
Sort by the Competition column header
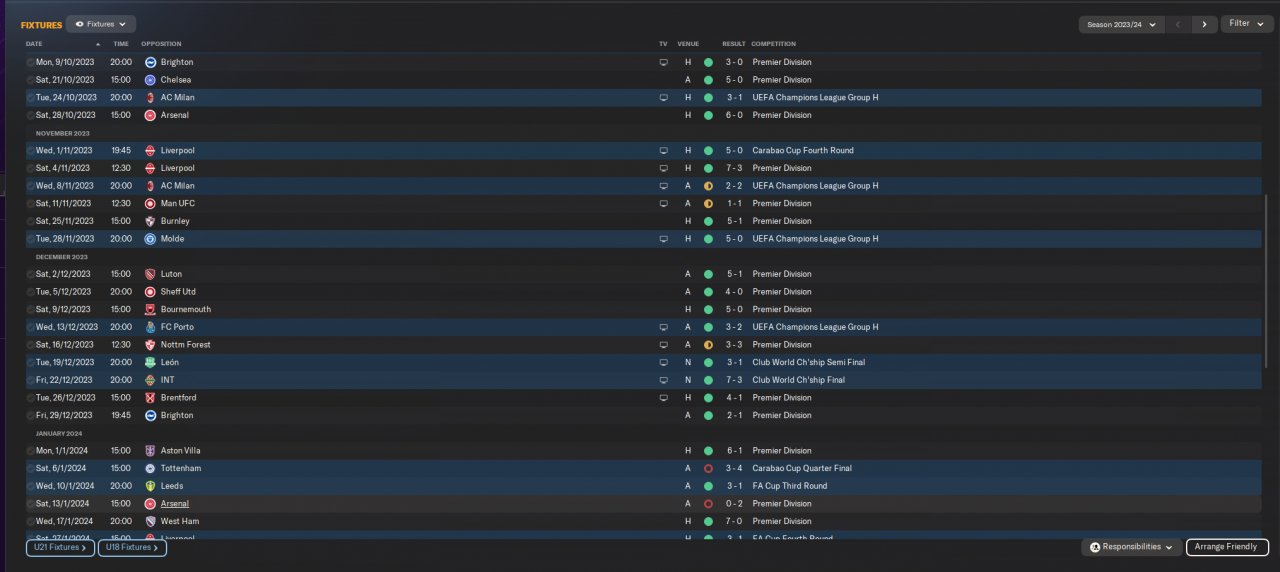773,44
